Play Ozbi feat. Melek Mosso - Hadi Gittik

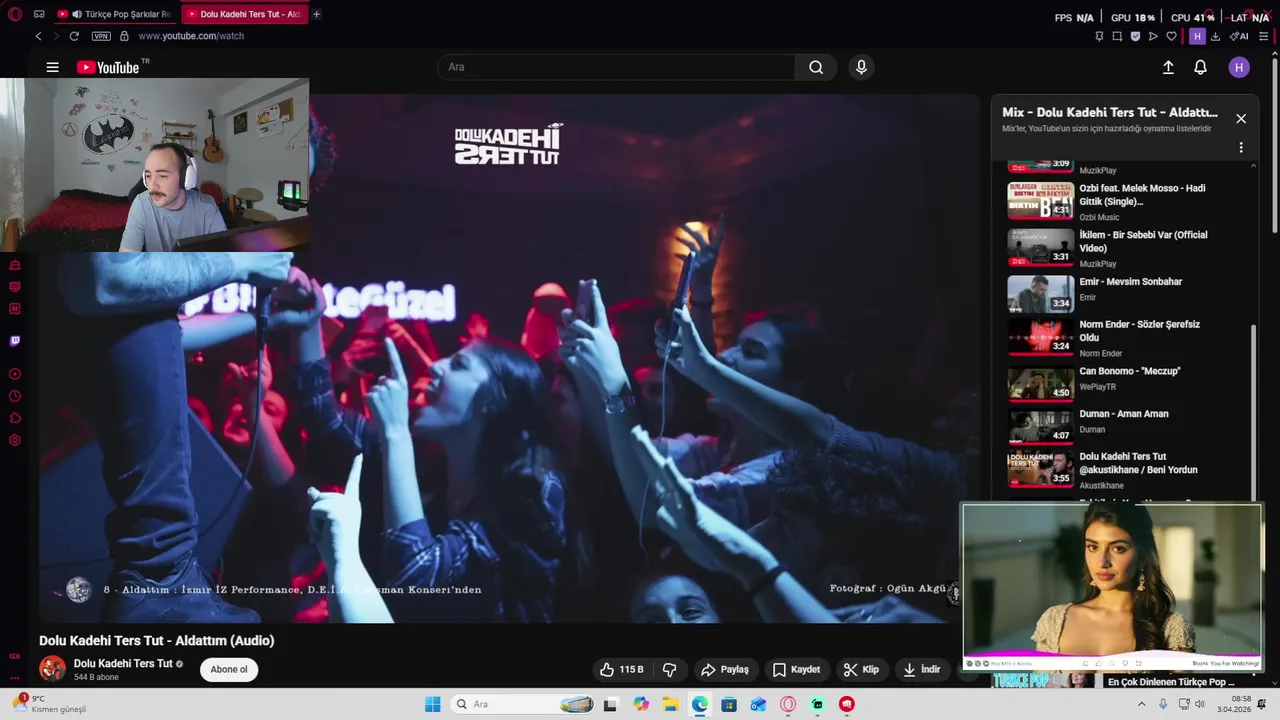point(1128,201)
